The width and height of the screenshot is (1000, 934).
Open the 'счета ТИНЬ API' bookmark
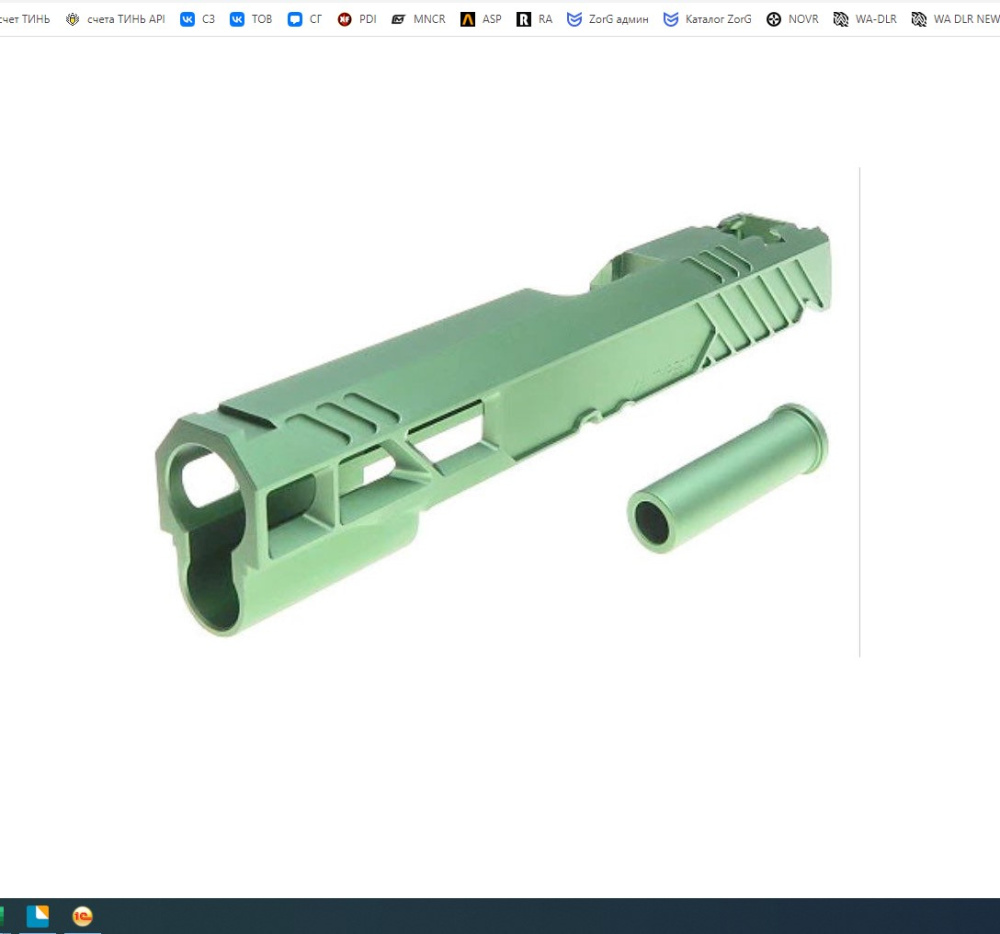coord(115,19)
